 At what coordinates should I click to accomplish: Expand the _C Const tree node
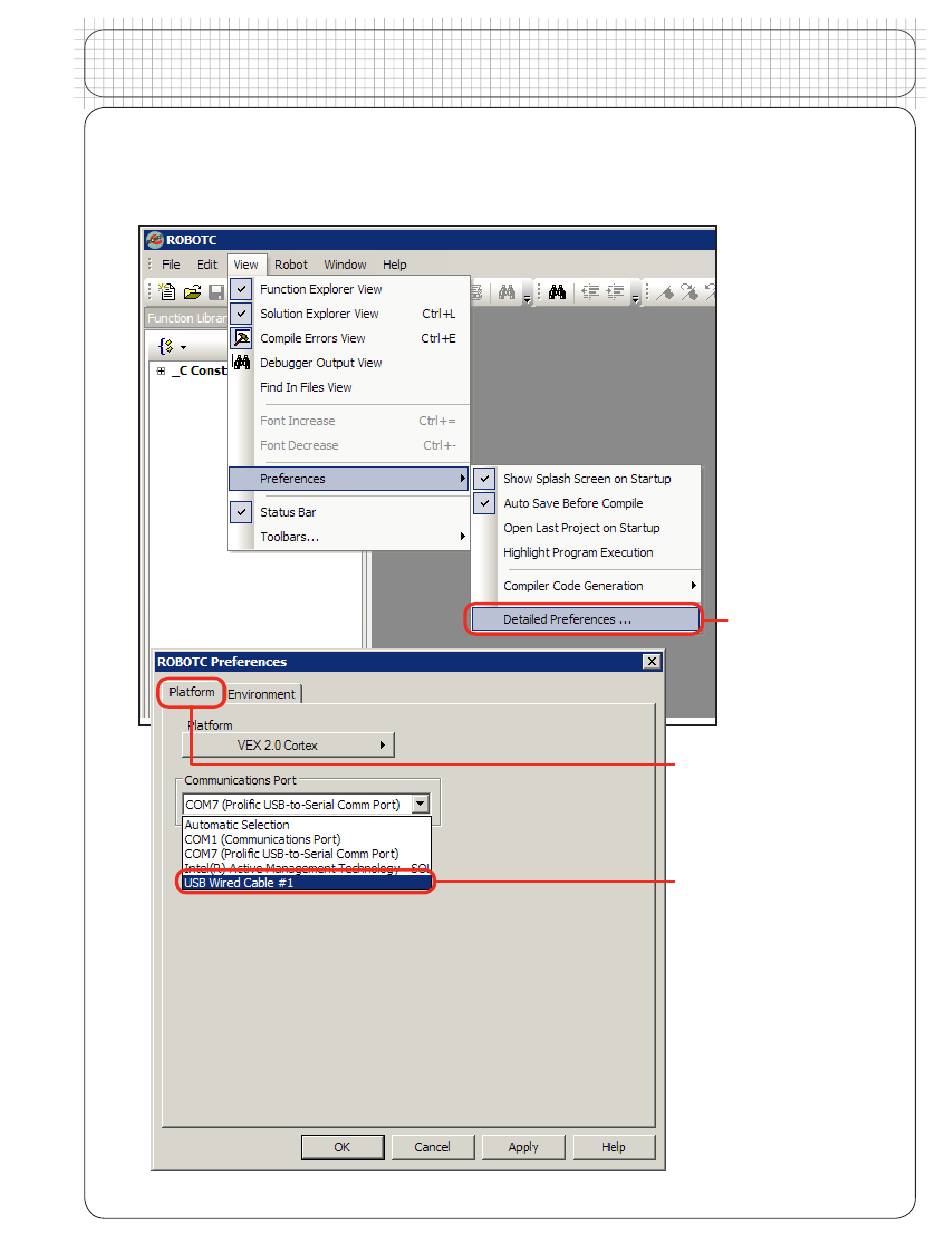[x=161, y=371]
